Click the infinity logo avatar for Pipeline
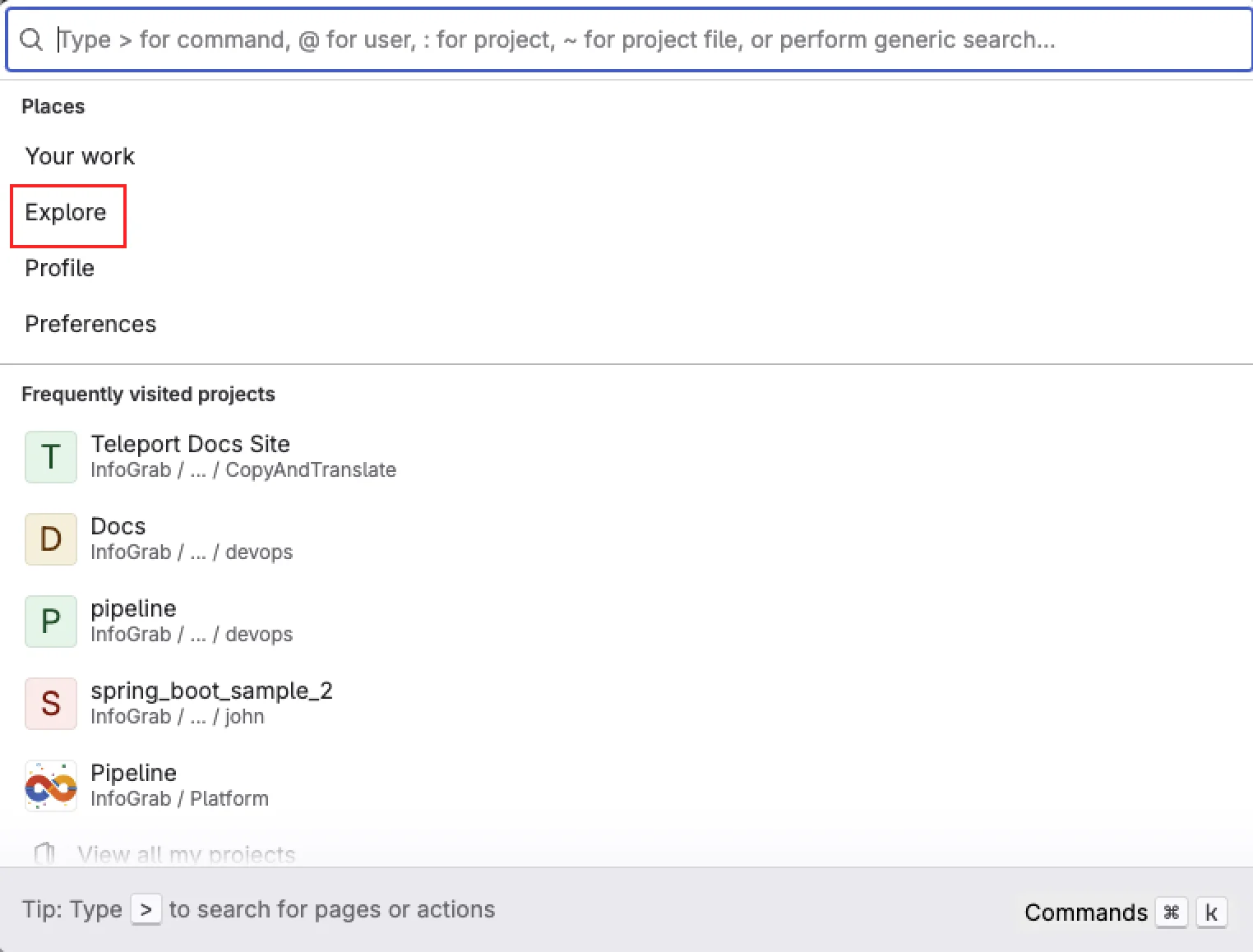Viewport: 1253px width, 952px height. 51,786
